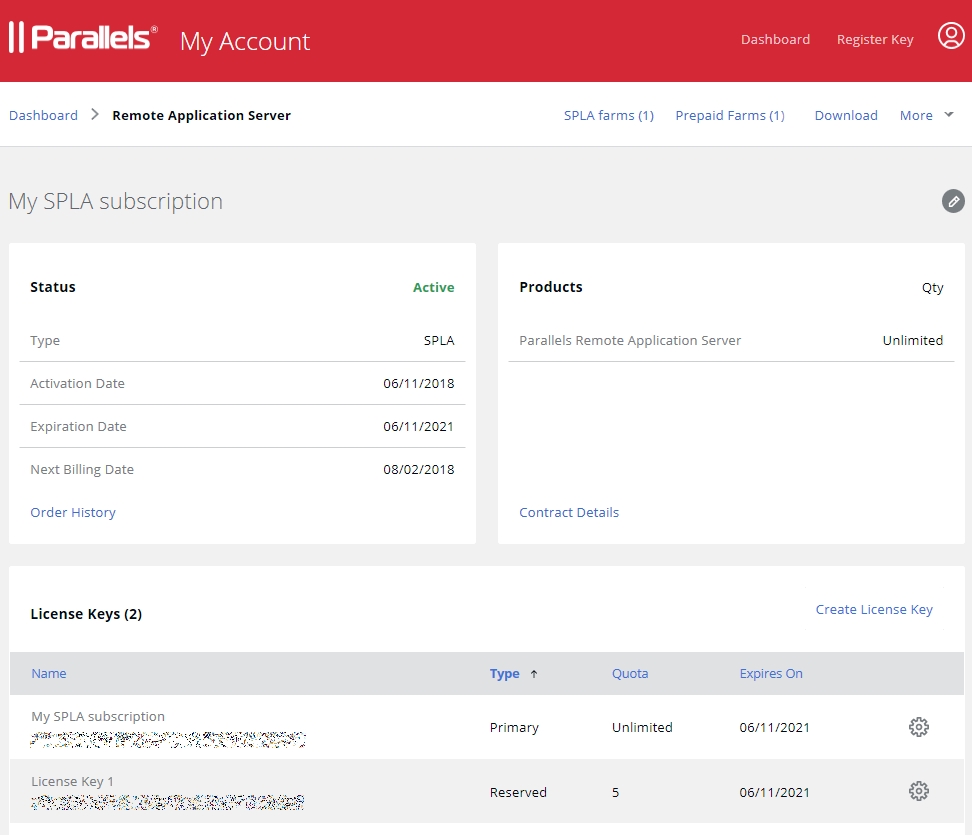
Task: Open Dashboard in the top red header
Action: pos(775,39)
